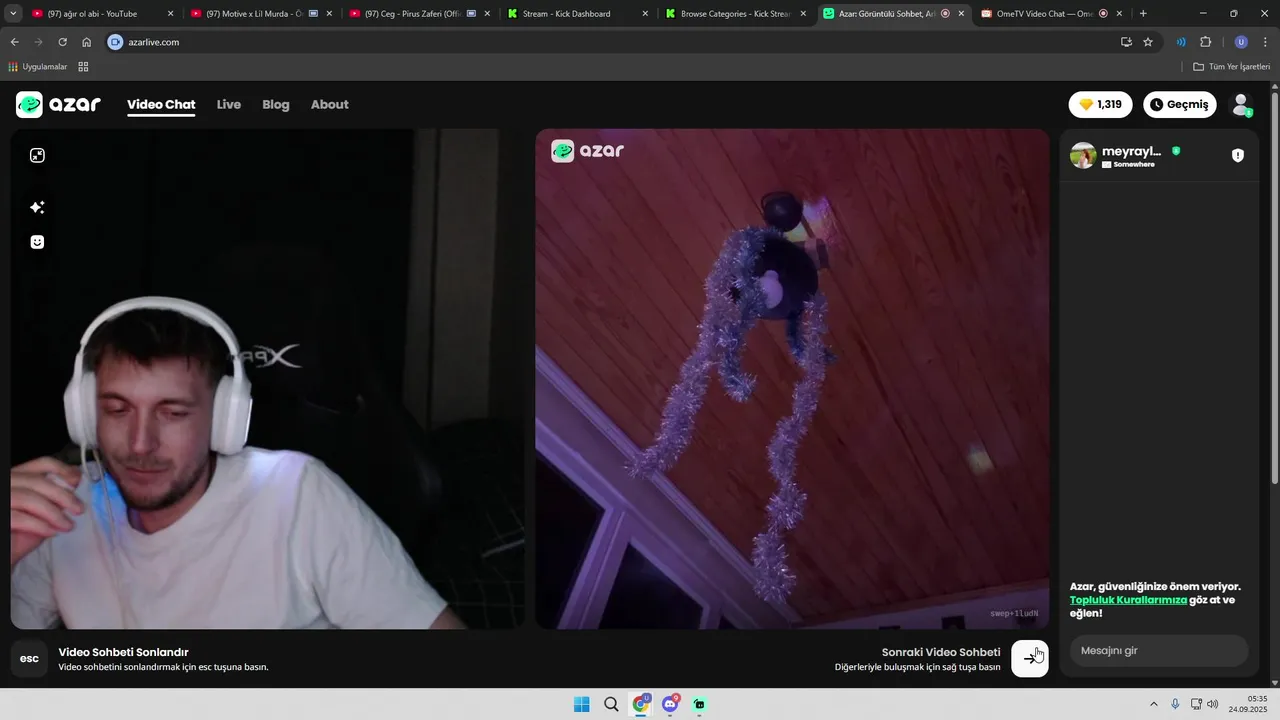Open the tab search dropdown

coord(13,14)
